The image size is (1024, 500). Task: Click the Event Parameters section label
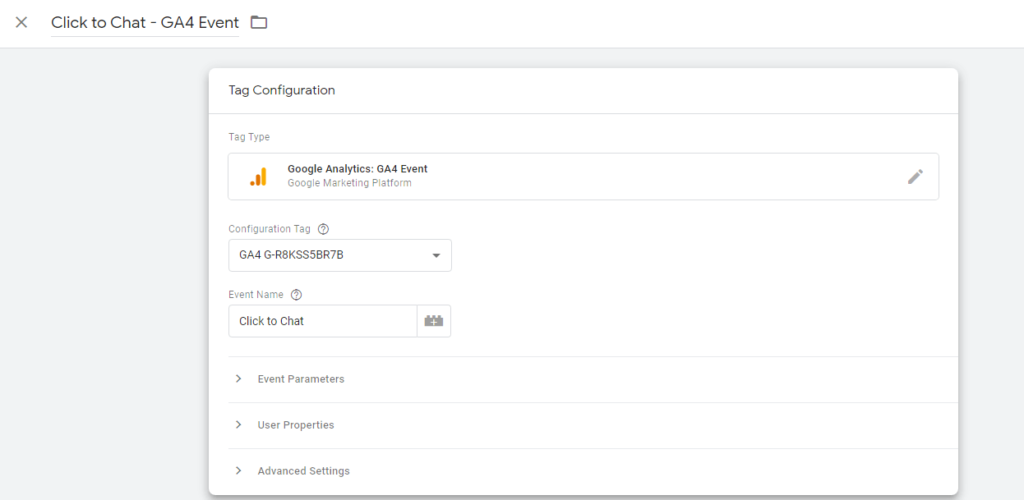[301, 379]
